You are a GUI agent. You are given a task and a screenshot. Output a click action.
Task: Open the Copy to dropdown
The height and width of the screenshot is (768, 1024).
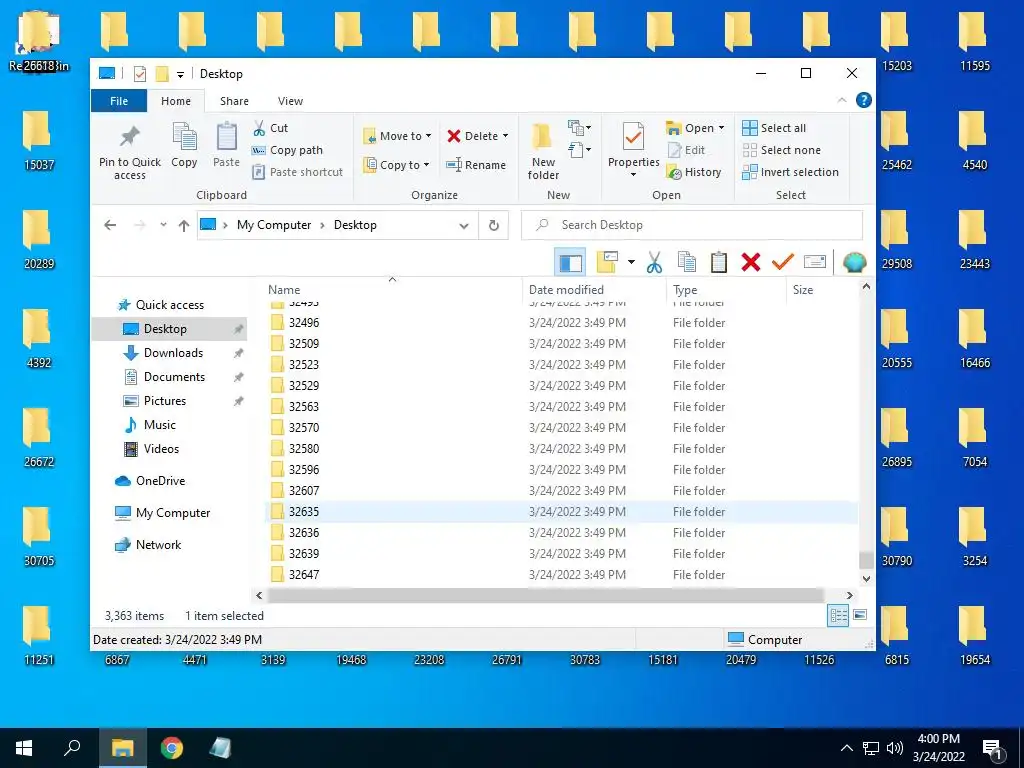[396, 165]
